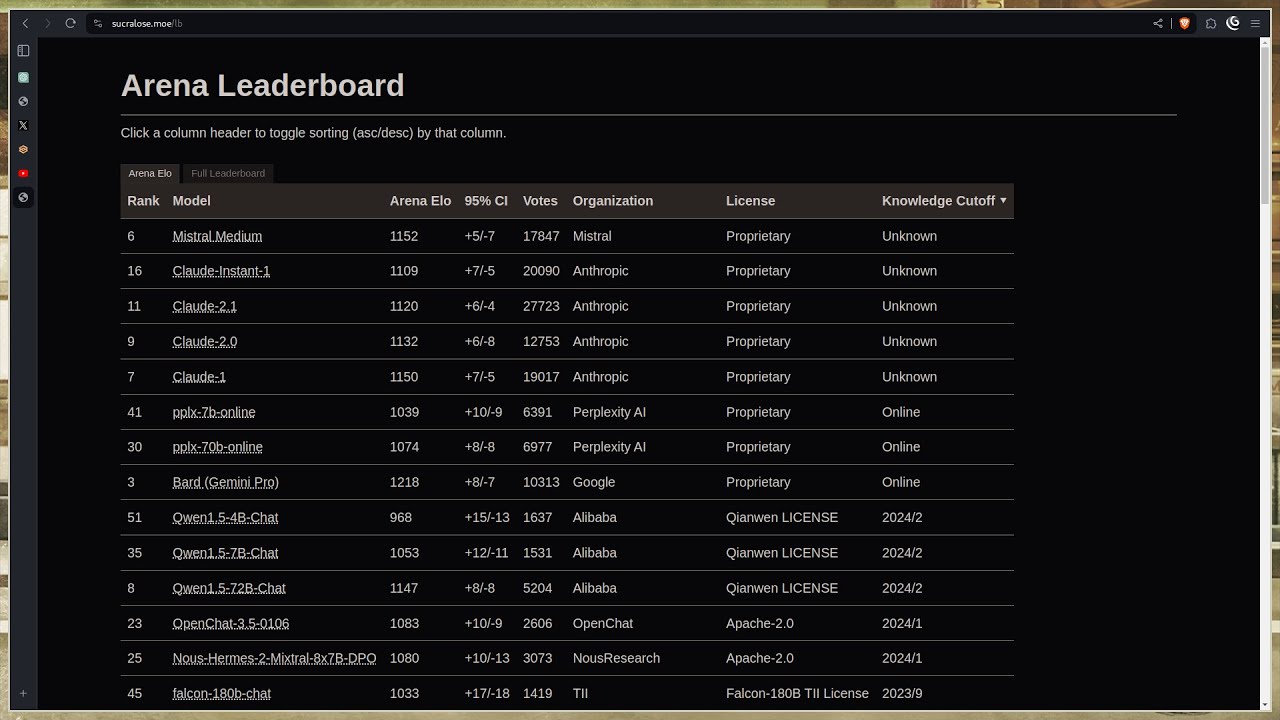Toggle Knowledge Cutoff sort arrow

(x=1003, y=201)
